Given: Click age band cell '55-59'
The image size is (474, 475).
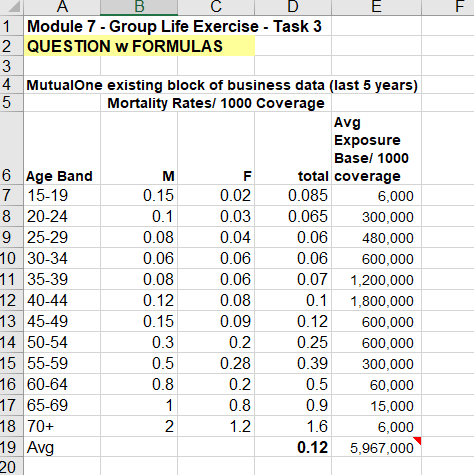Looking at the screenshot, I should (x=62, y=363).
